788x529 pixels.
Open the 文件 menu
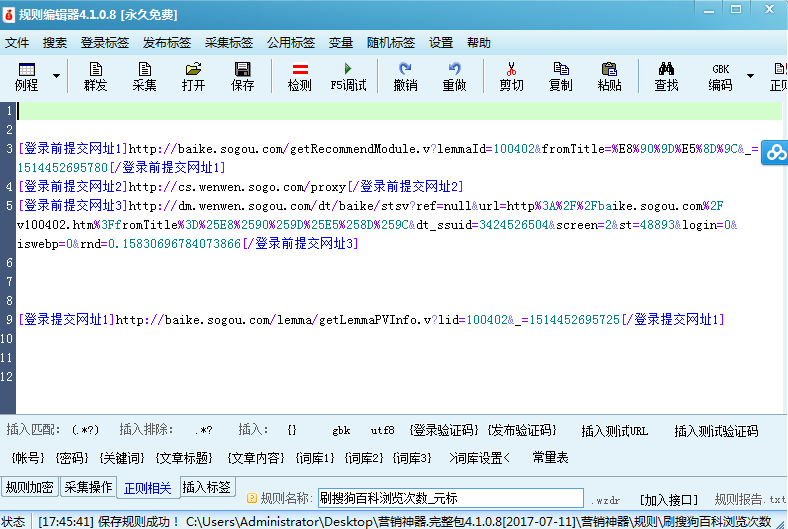(17, 43)
